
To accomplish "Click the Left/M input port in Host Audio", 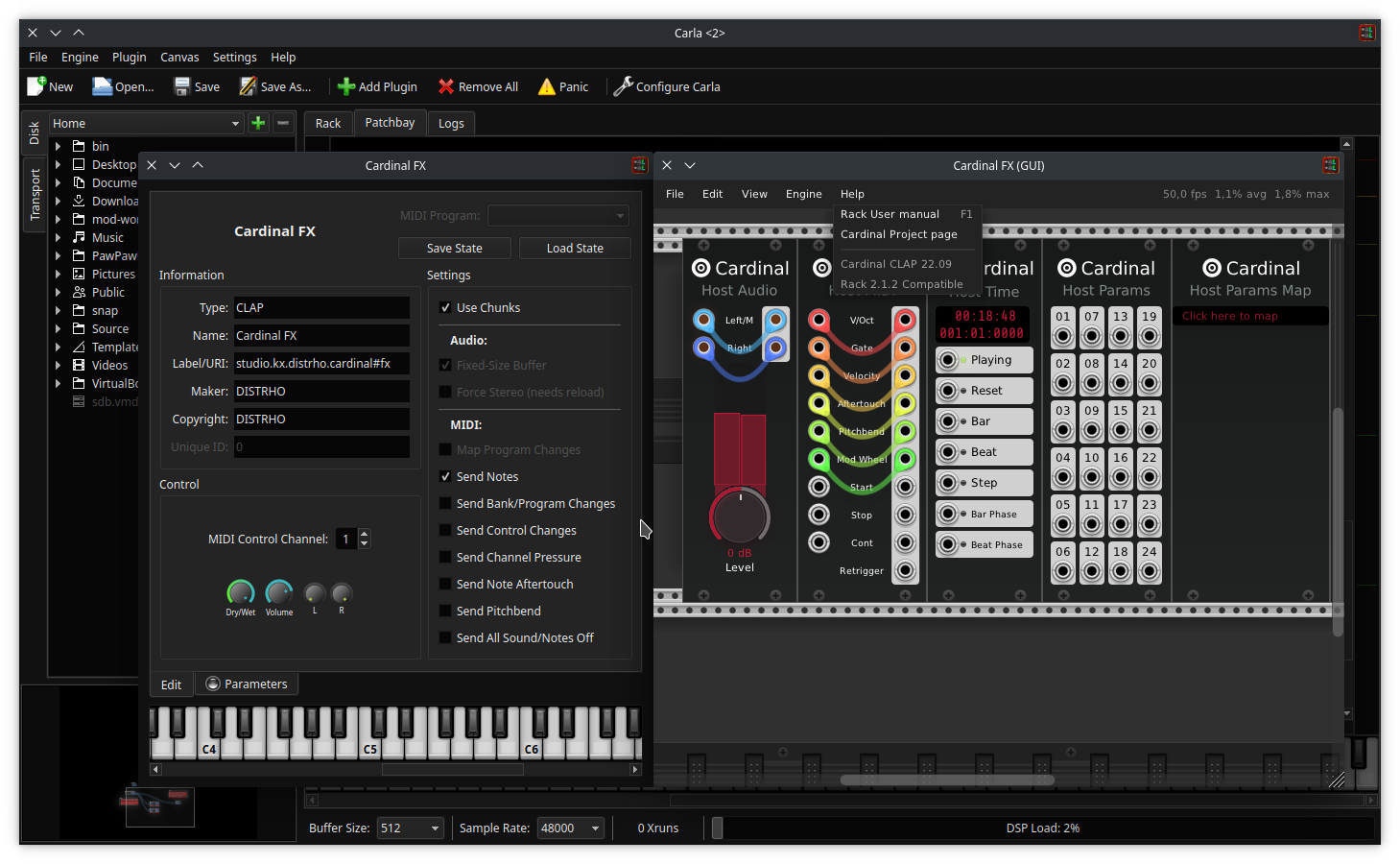I will [704, 320].
